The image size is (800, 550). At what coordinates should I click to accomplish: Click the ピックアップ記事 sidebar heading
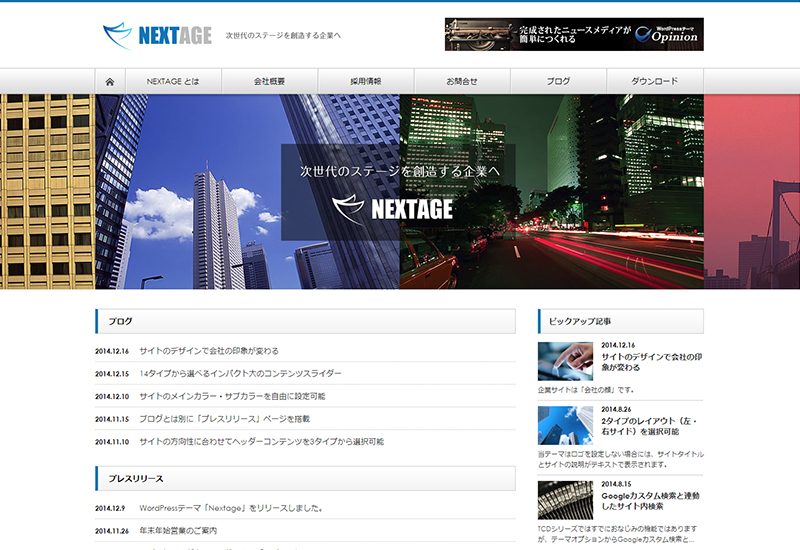pyautogui.click(x=620, y=321)
